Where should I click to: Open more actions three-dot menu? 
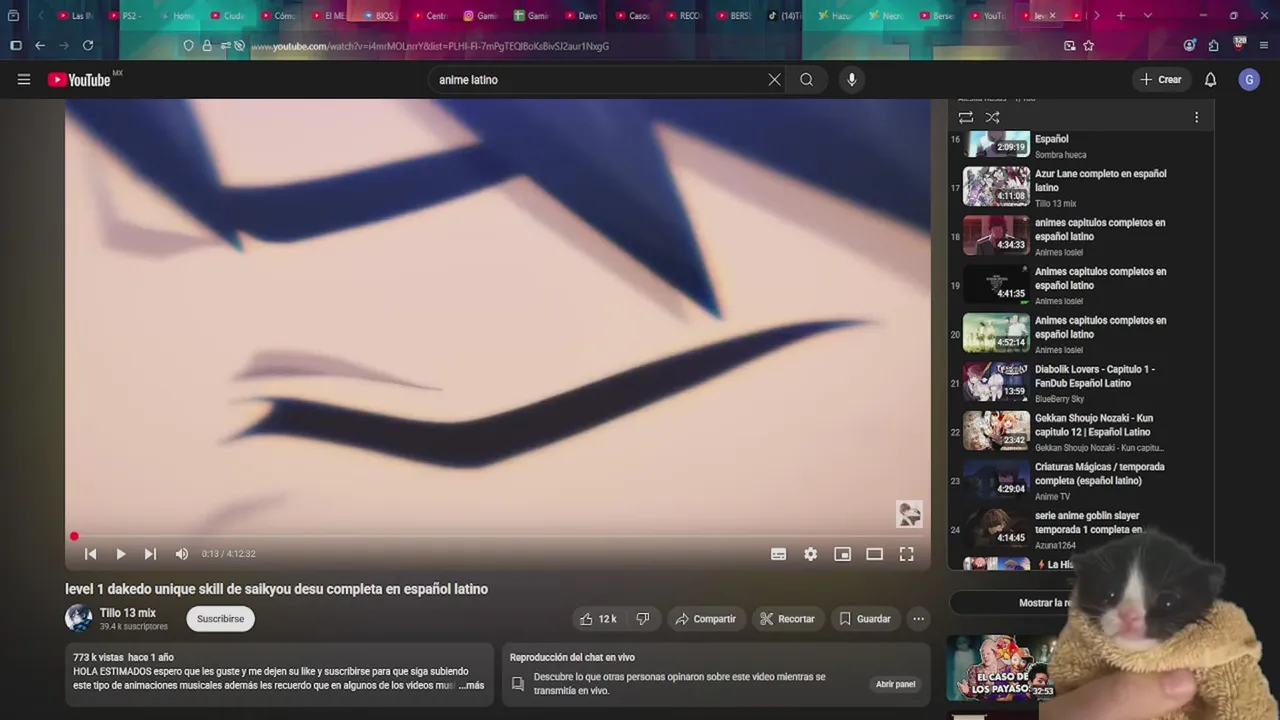[x=918, y=619]
